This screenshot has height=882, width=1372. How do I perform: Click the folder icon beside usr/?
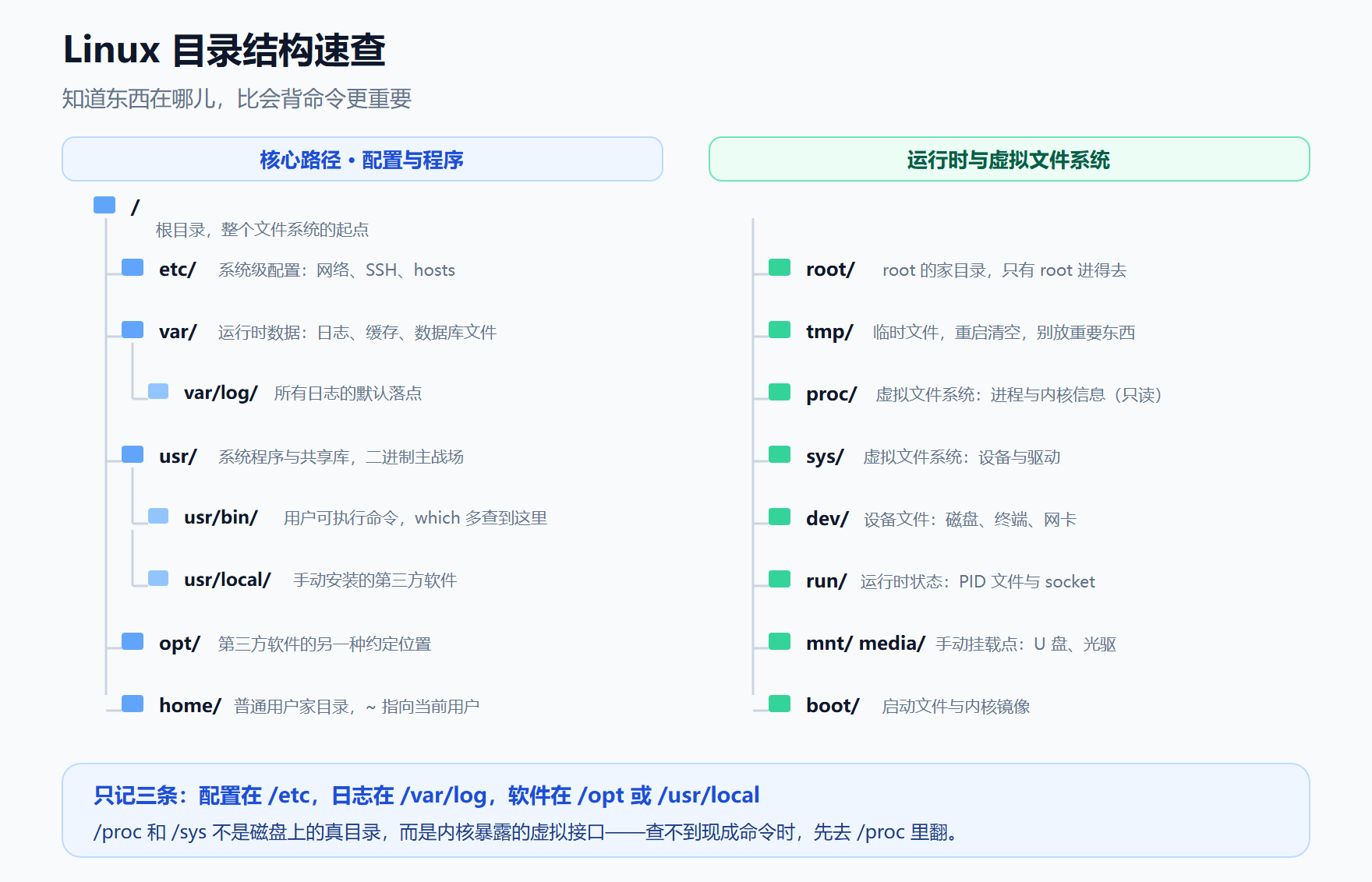coord(133,454)
